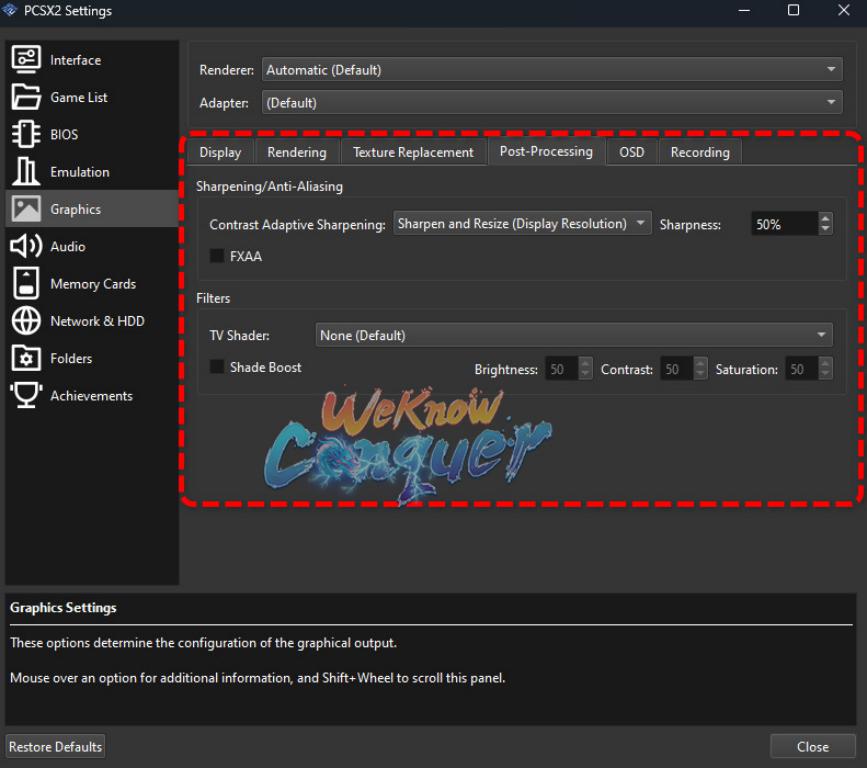Click the Network & HDD globe icon

(26, 321)
